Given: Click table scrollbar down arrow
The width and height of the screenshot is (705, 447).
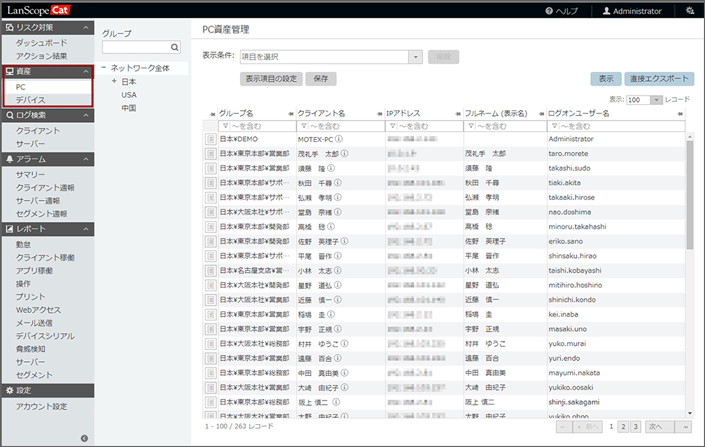Looking at the screenshot, I should coord(690,413).
